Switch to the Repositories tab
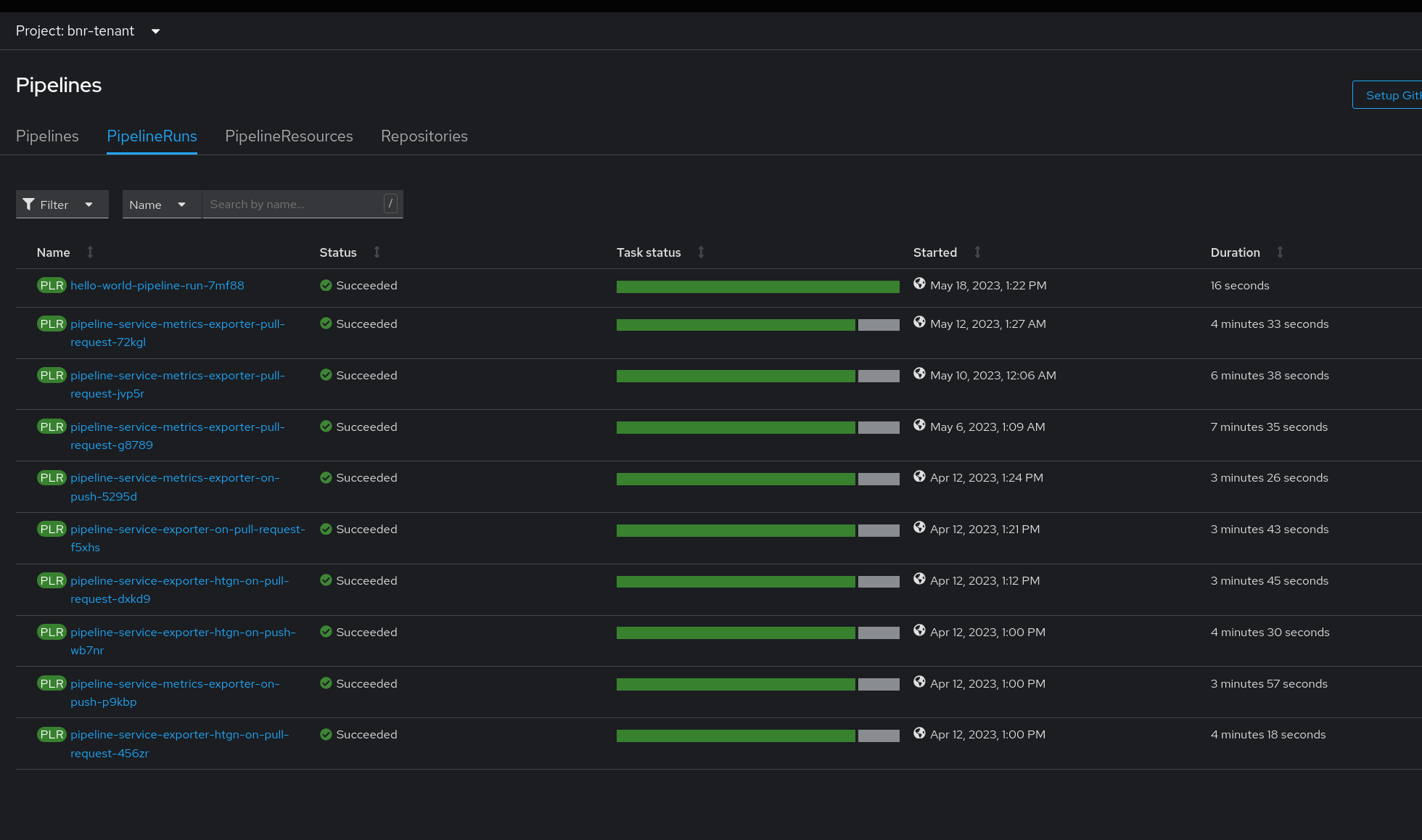 pyautogui.click(x=424, y=136)
